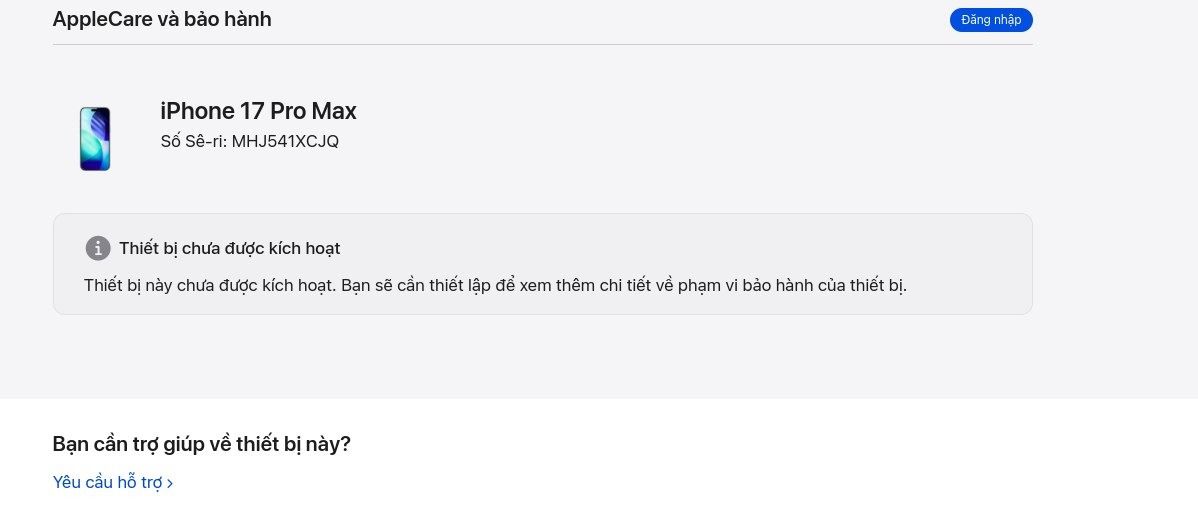Click the Bạn cần trợ giúp heading
Viewport: 1198px width, 524px height.
201,444
